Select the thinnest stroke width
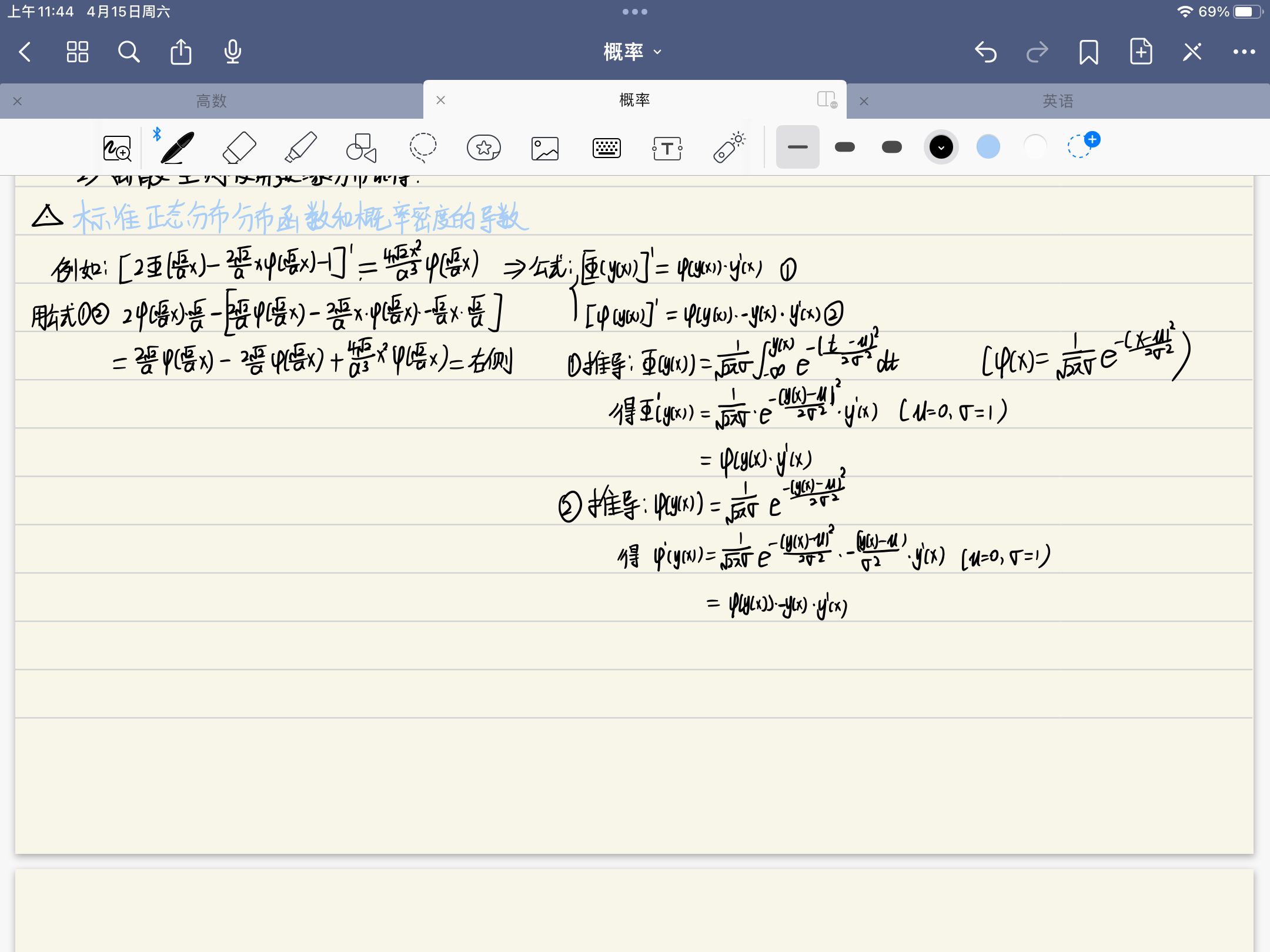The image size is (1270, 952). click(x=797, y=147)
